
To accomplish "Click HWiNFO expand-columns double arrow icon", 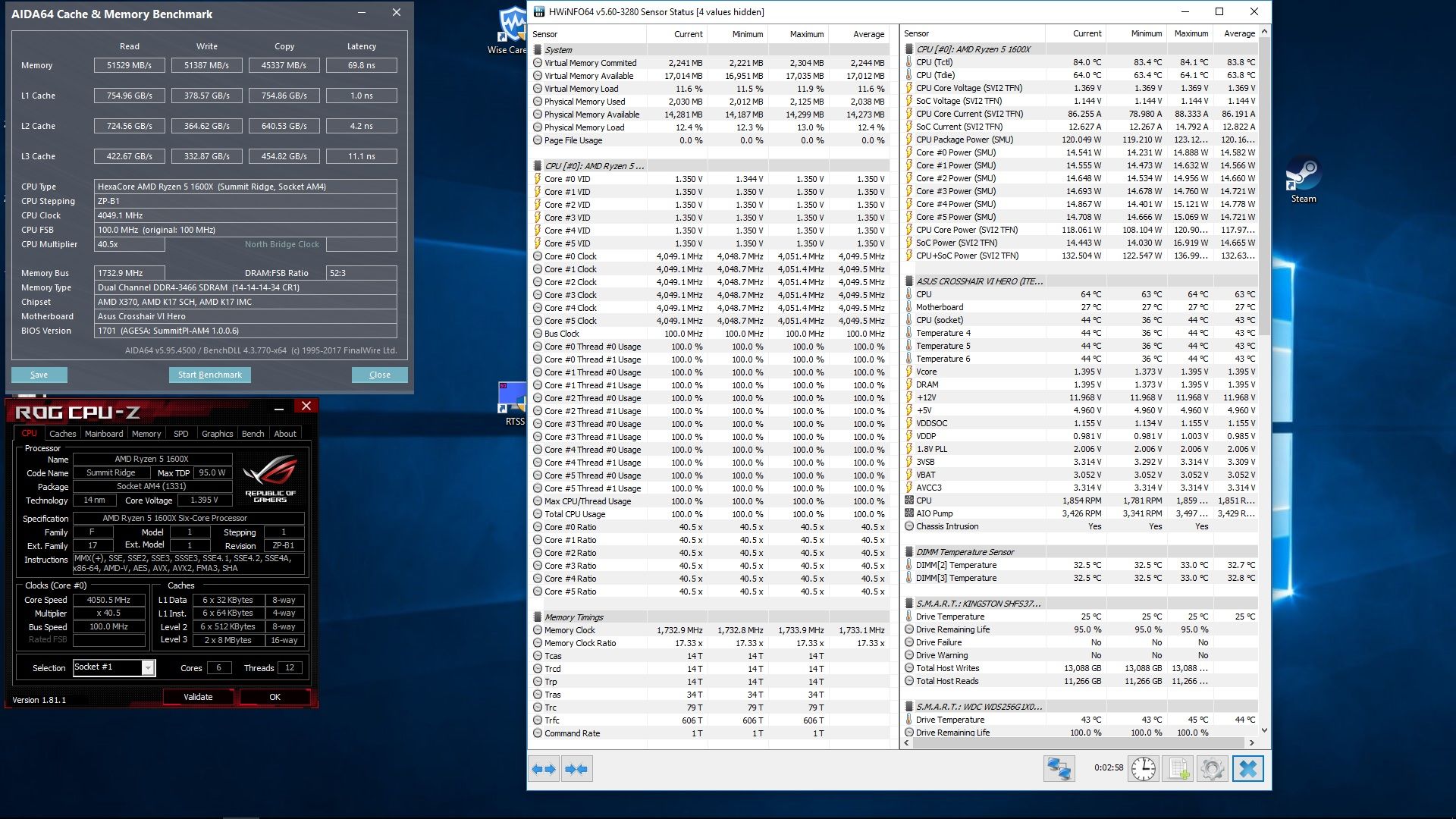I will [x=544, y=769].
